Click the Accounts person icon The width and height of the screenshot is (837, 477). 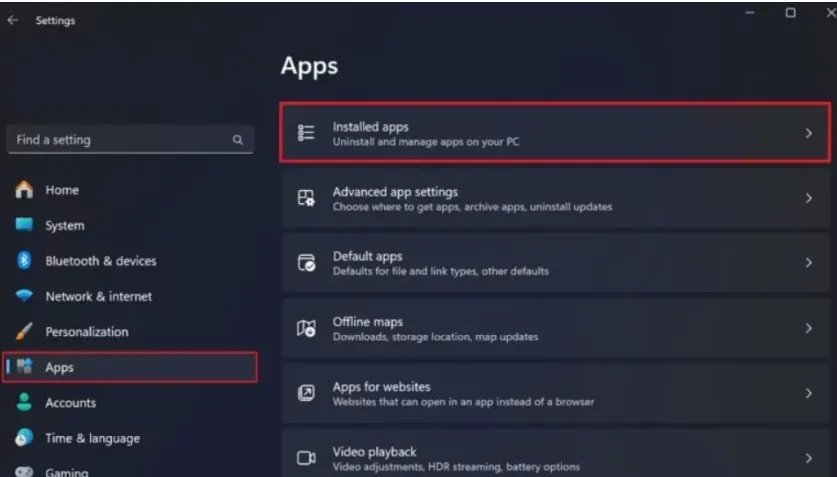(24, 402)
